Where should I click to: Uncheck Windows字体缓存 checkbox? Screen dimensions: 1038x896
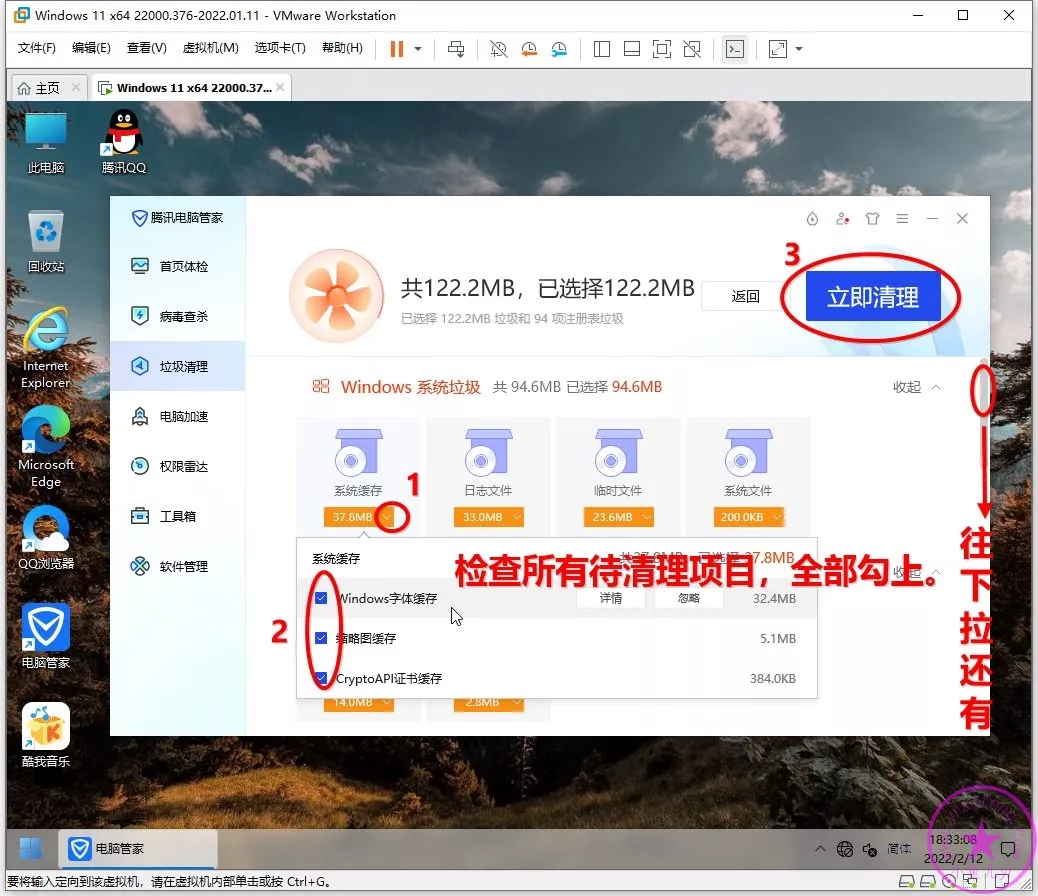(x=321, y=598)
